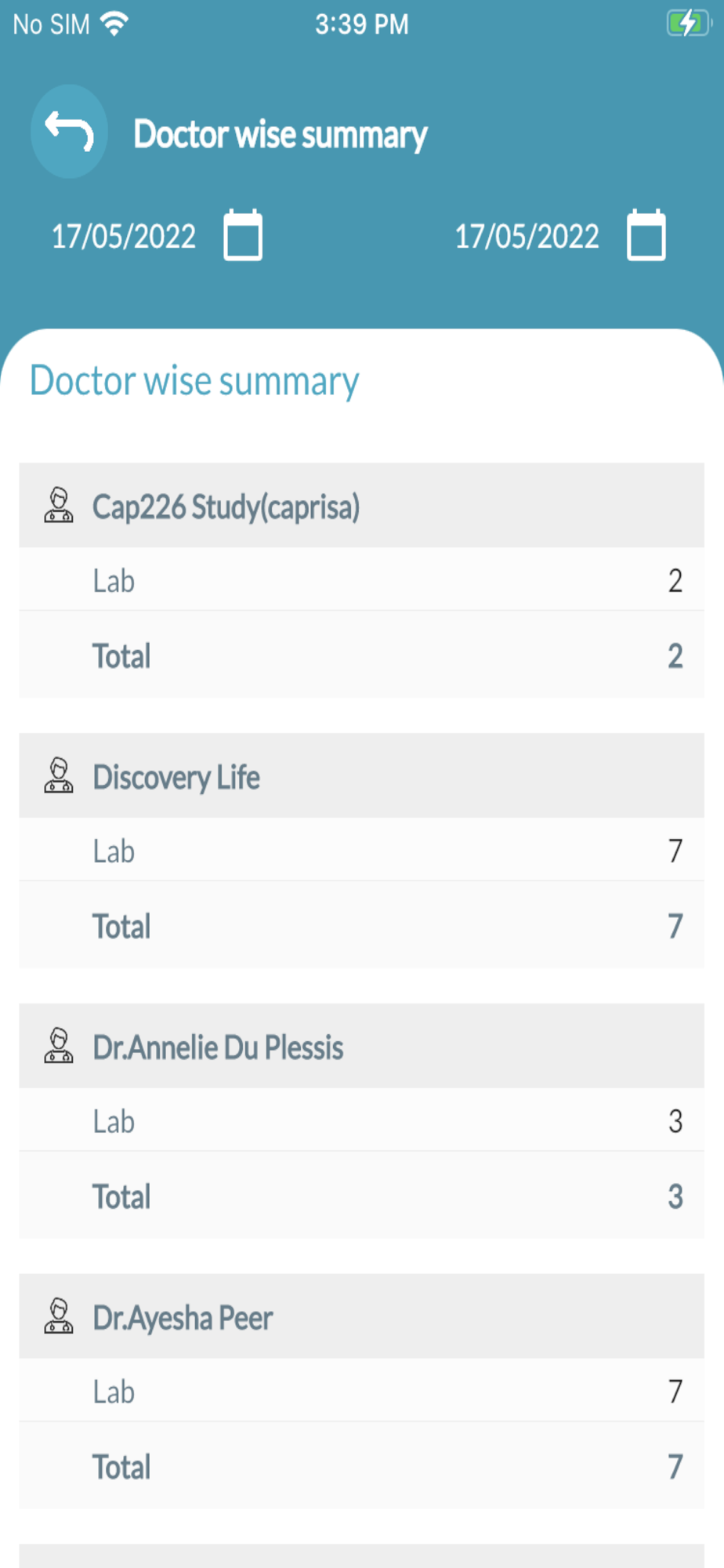Viewport: 724px width, 1568px height.
Task: Tap the Wi-Fi status icon
Action: pos(115,24)
